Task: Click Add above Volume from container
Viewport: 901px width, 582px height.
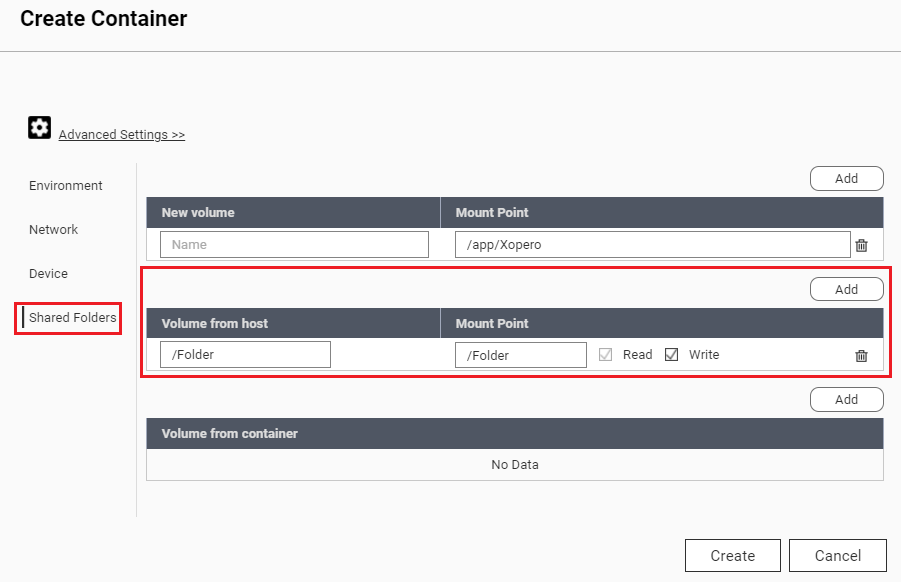Action: 846,399
